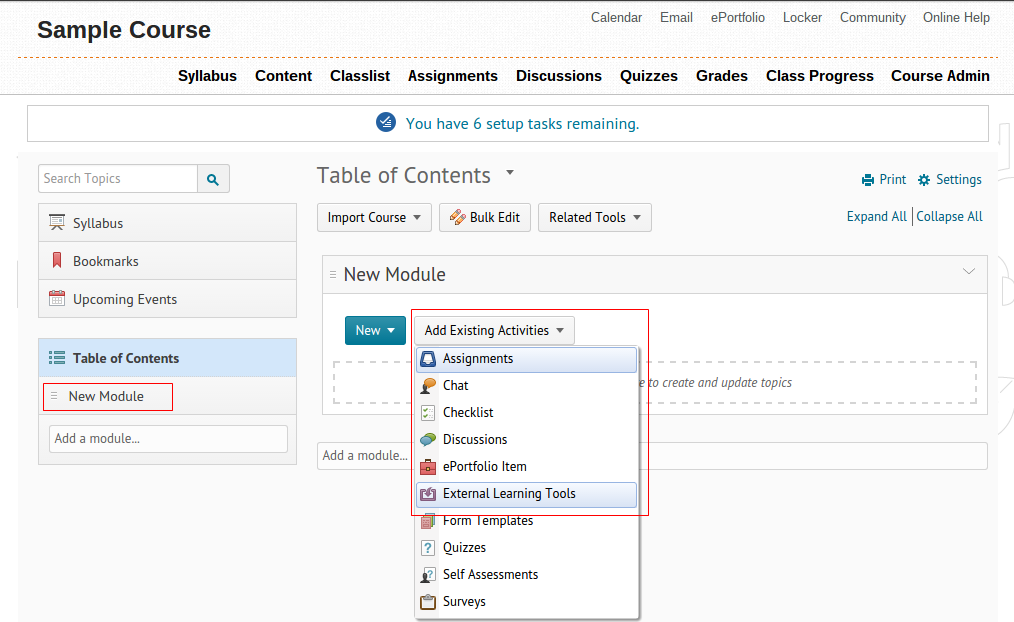Open Grades in the course navbar
Viewport: 1014px width, 622px height.
click(722, 76)
